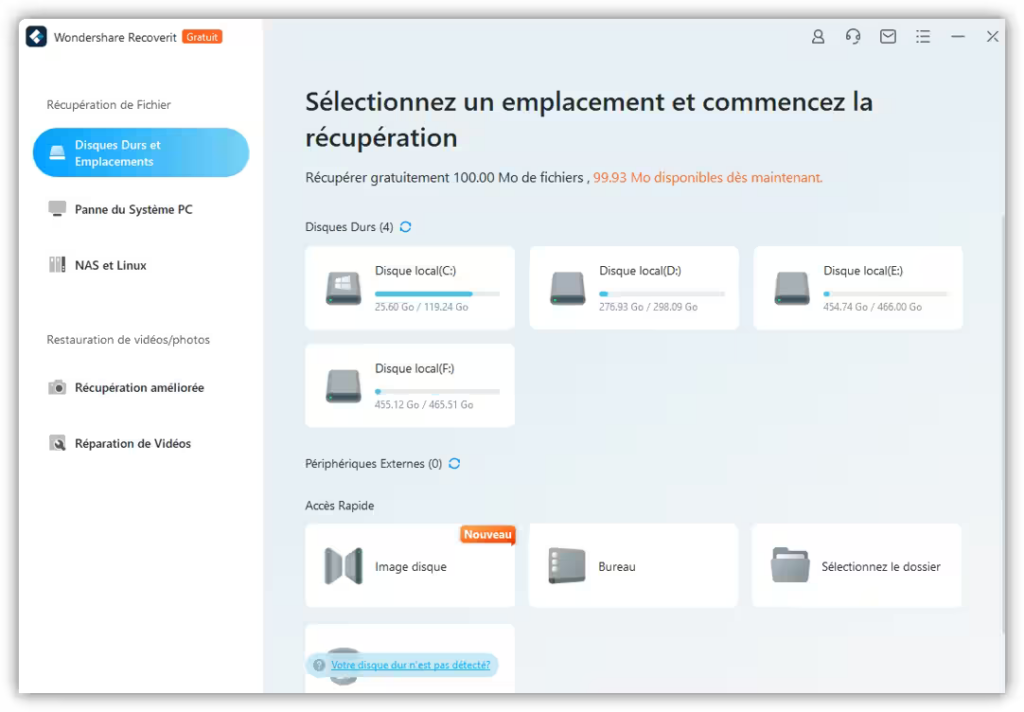Select Disque local (E:) drive card
1024x712 pixels.
pyautogui.click(x=858, y=288)
